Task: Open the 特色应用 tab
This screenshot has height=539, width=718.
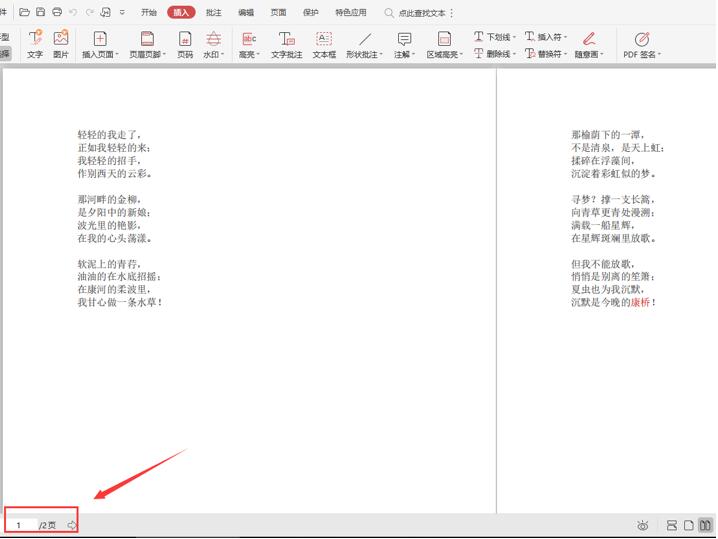Action: coord(351,12)
